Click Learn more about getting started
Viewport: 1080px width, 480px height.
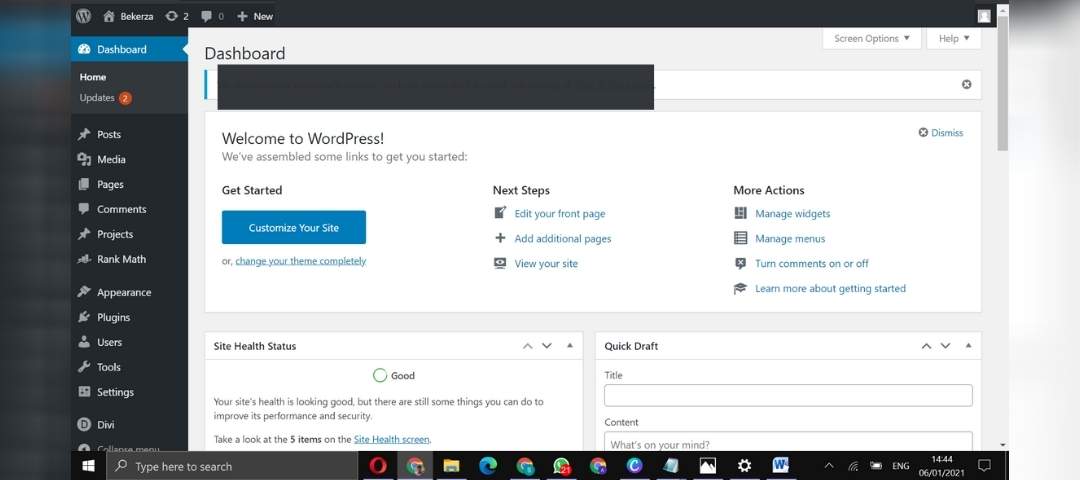(831, 289)
